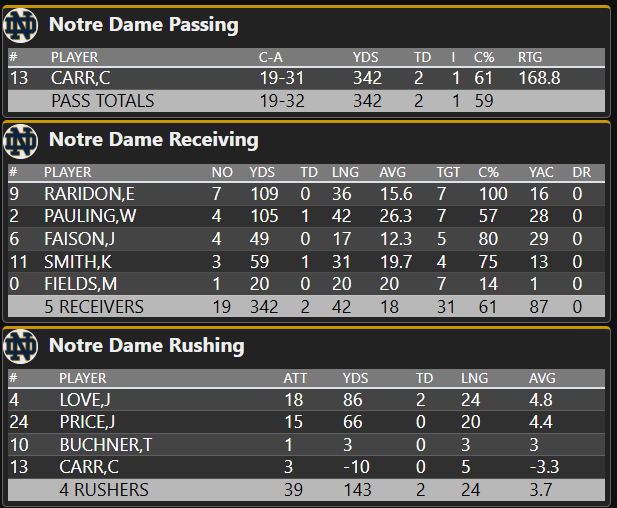Click the Notre Dame logo beside Receiving
This screenshot has height=508, width=617.
(x=21, y=140)
